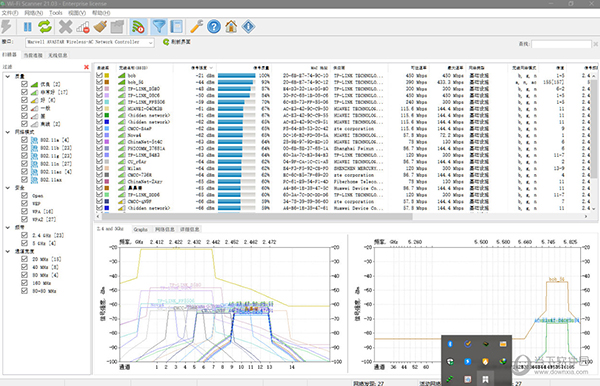
Task: Click the green diagonal stripes tray icon
Action: pyautogui.click(x=450, y=379)
